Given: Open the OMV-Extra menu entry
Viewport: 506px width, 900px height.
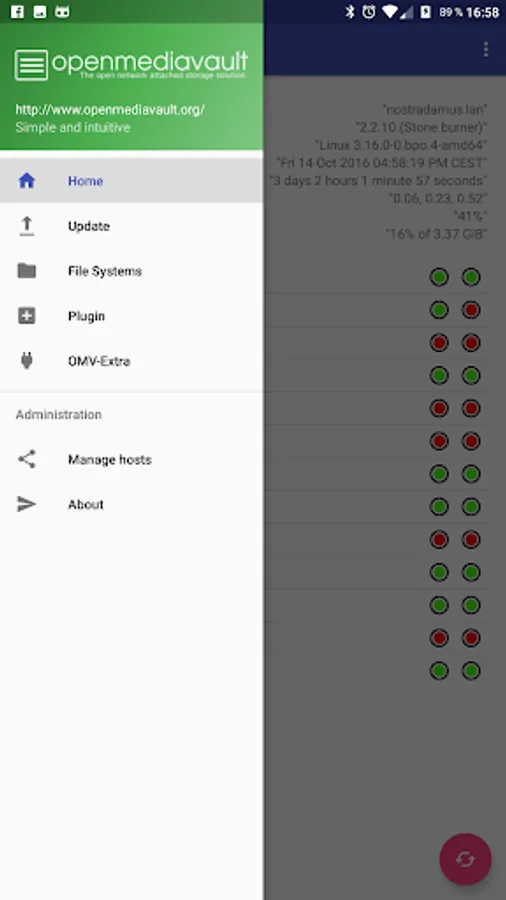Looking at the screenshot, I should click(x=131, y=360).
